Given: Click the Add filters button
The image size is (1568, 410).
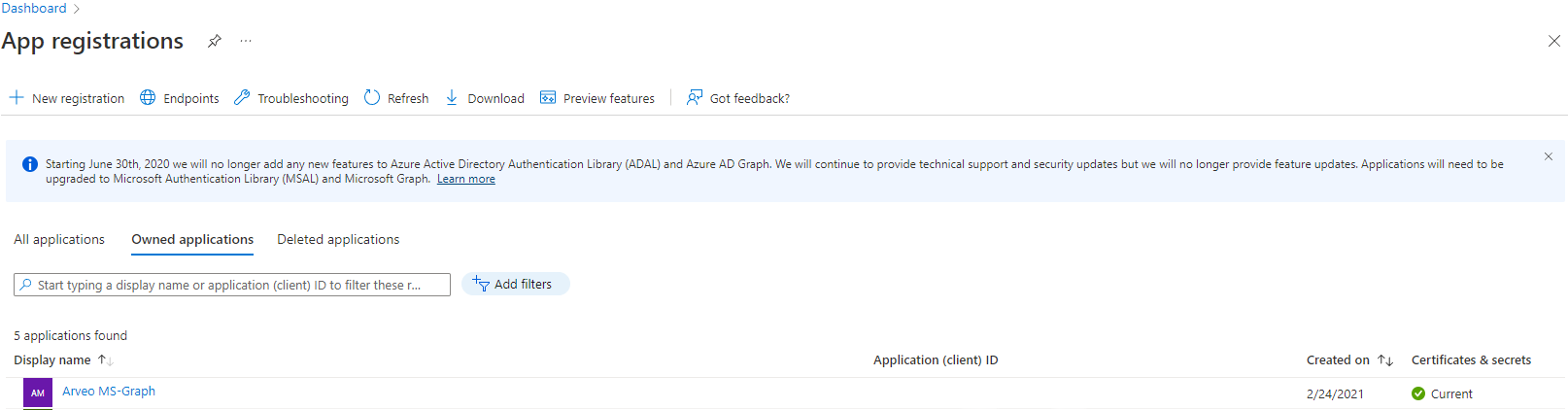Looking at the screenshot, I should click(515, 284).
